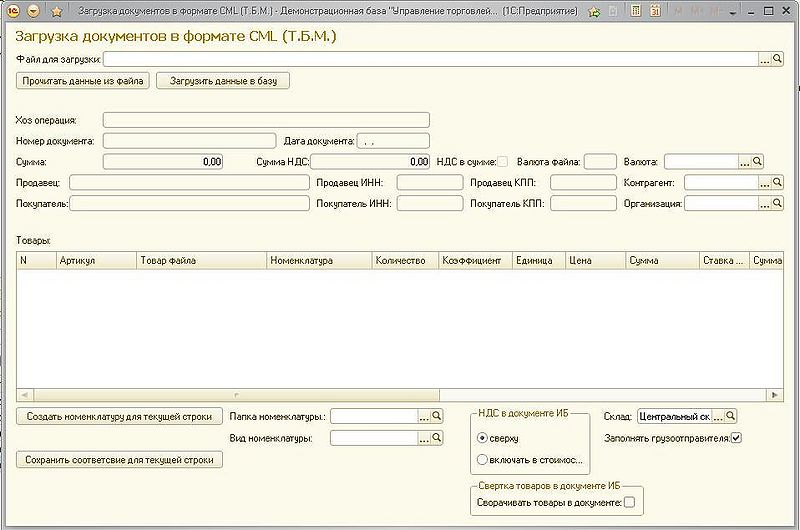Screen dimensions: 800x530
Task: Open the Склад lookup magnifier icon
Action: [731, 416]
